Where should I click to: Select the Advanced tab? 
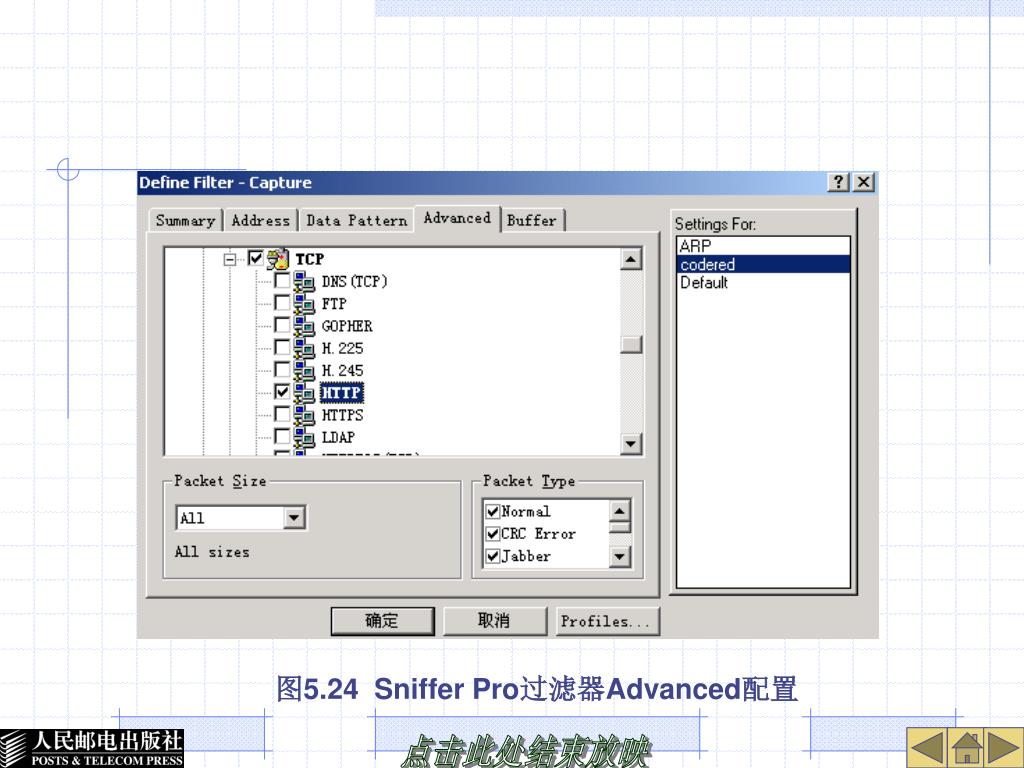pyautogui.click(x=457, y=218)
